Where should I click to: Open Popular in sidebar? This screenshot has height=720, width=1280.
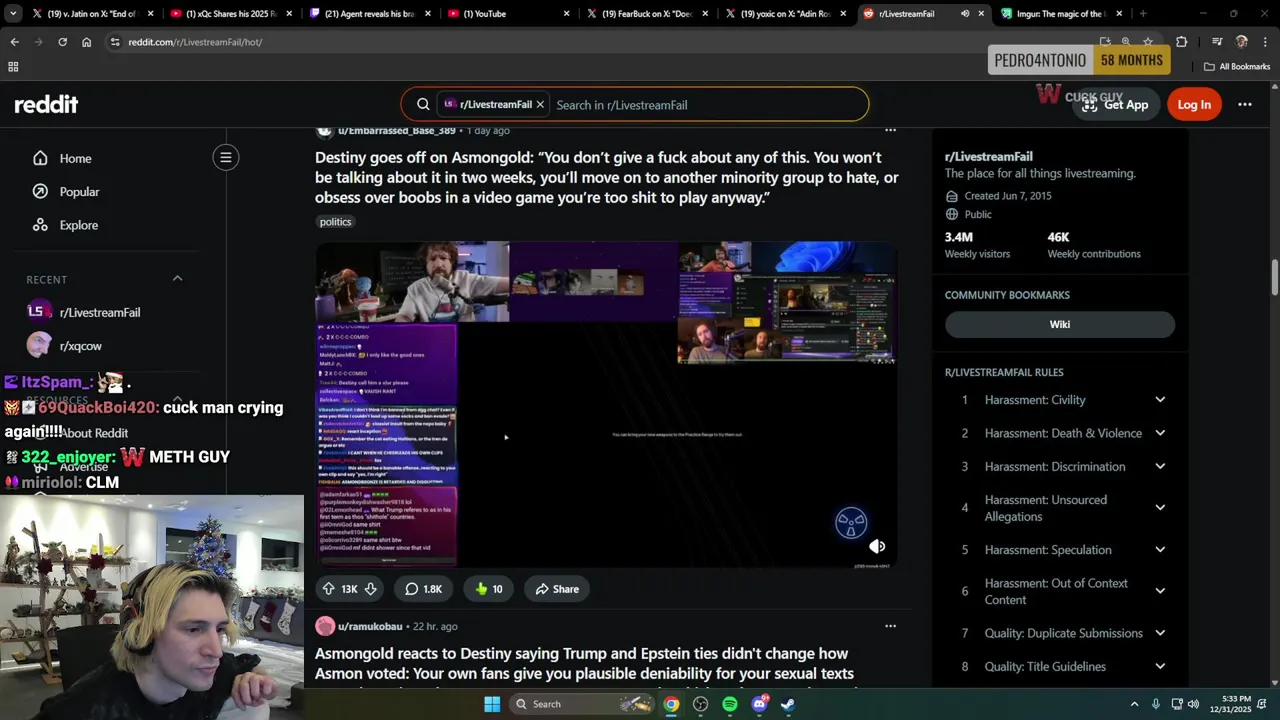point(79,191)
